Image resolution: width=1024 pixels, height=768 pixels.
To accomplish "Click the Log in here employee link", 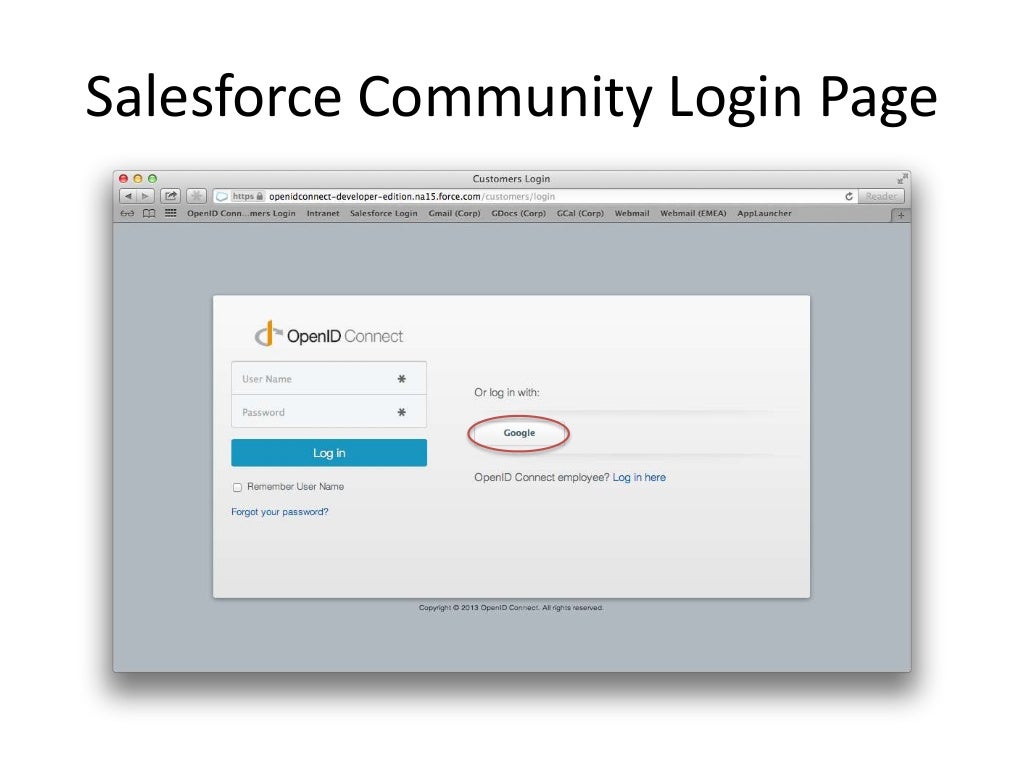I will (x=639, y=477).
